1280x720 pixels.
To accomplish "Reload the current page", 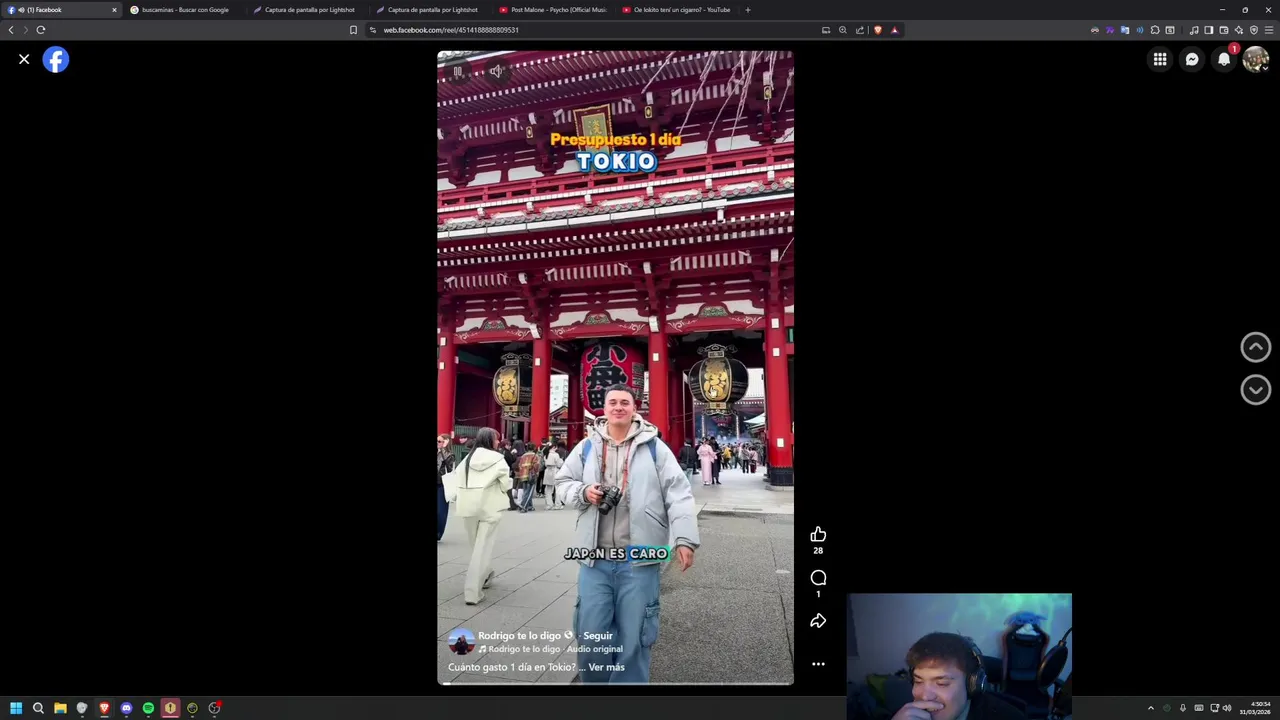I will 41,30.
